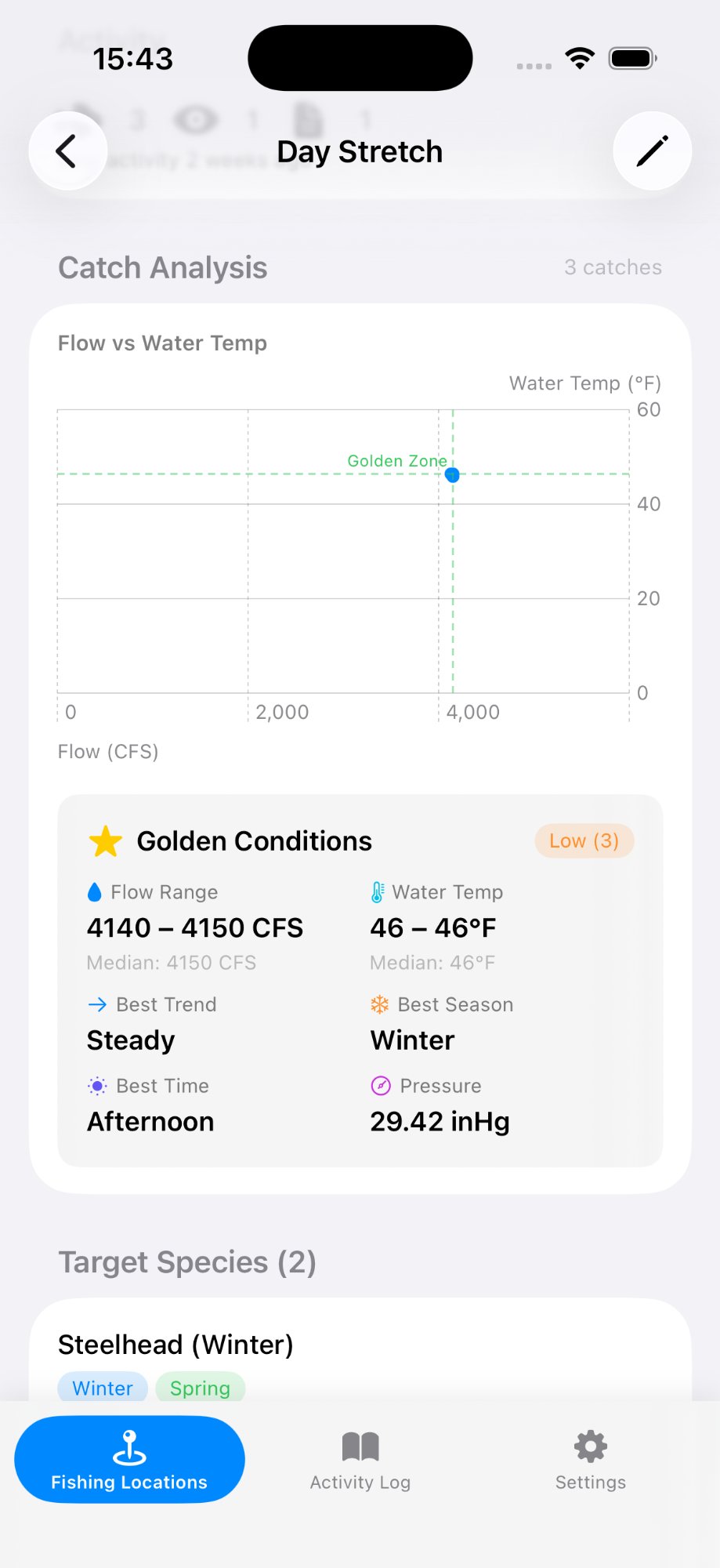Screen dimensions: 720x1568
Task: Tap the back chevron button
Action: pos(67,151)
